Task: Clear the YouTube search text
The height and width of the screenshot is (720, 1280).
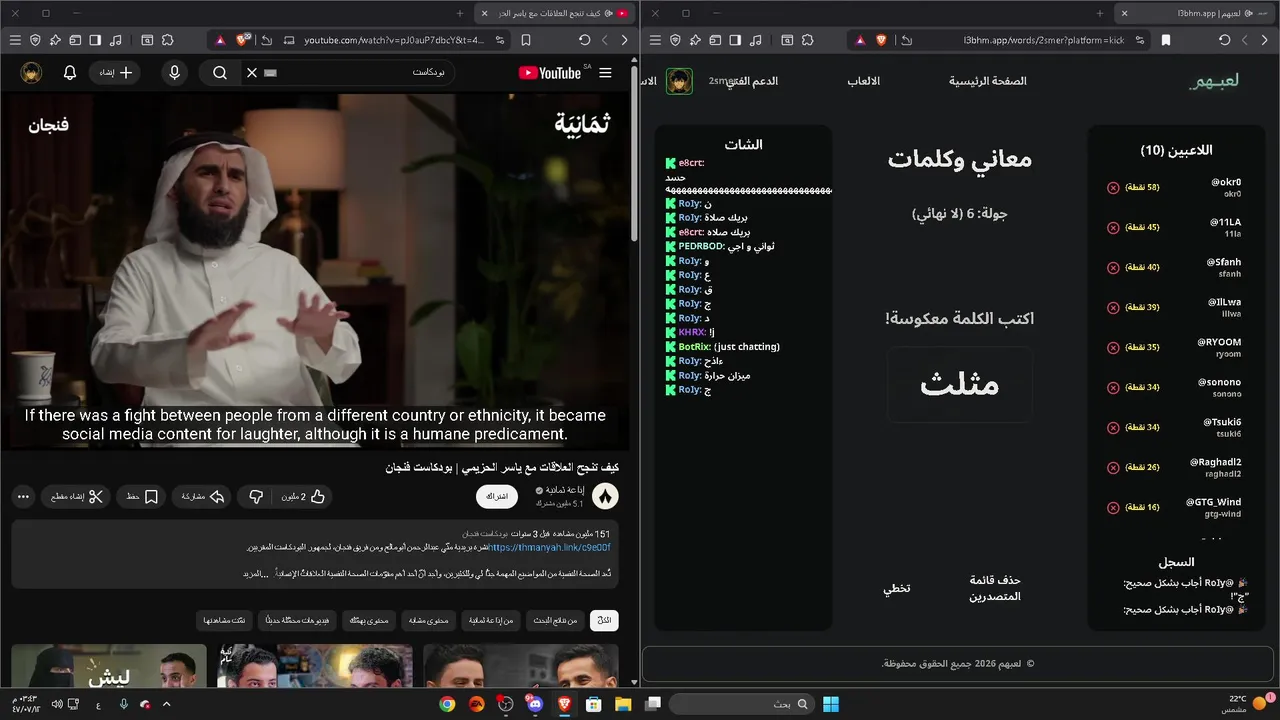Action: (x=252, y=73)
